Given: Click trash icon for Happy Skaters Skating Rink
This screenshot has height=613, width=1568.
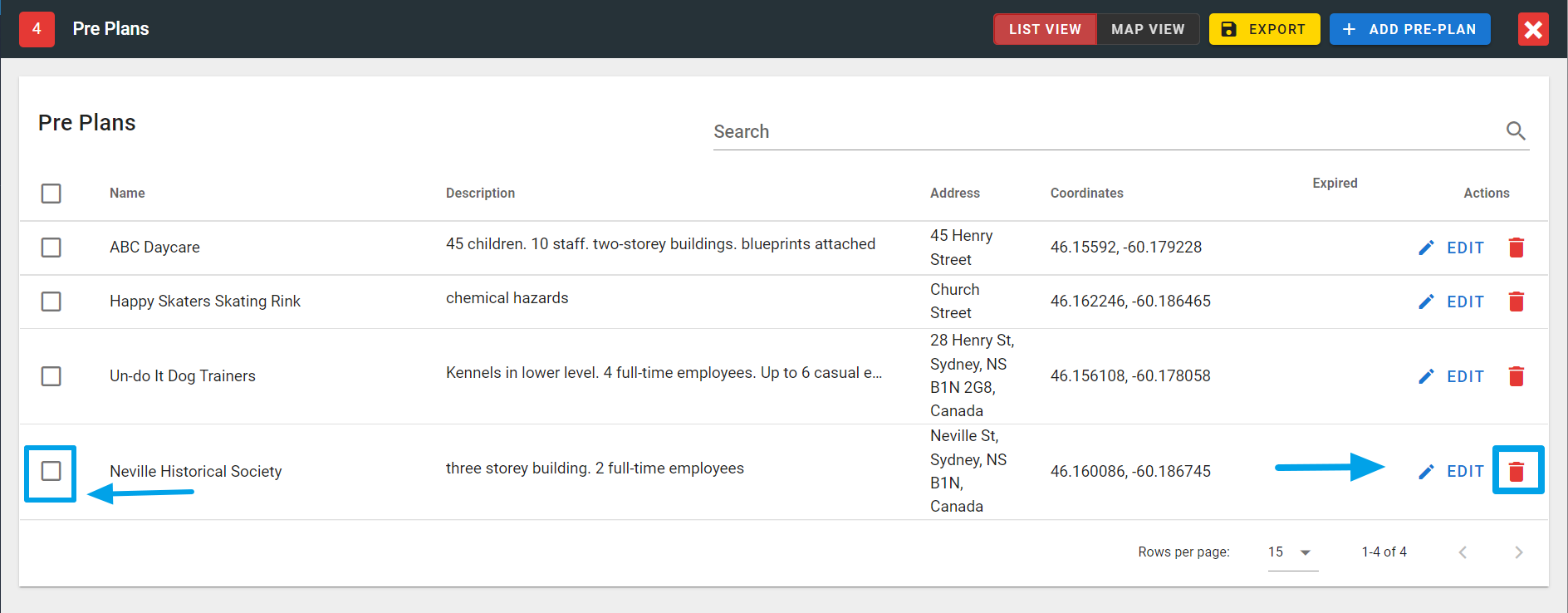Looking at the screenshot, I should pos(1516,302).
